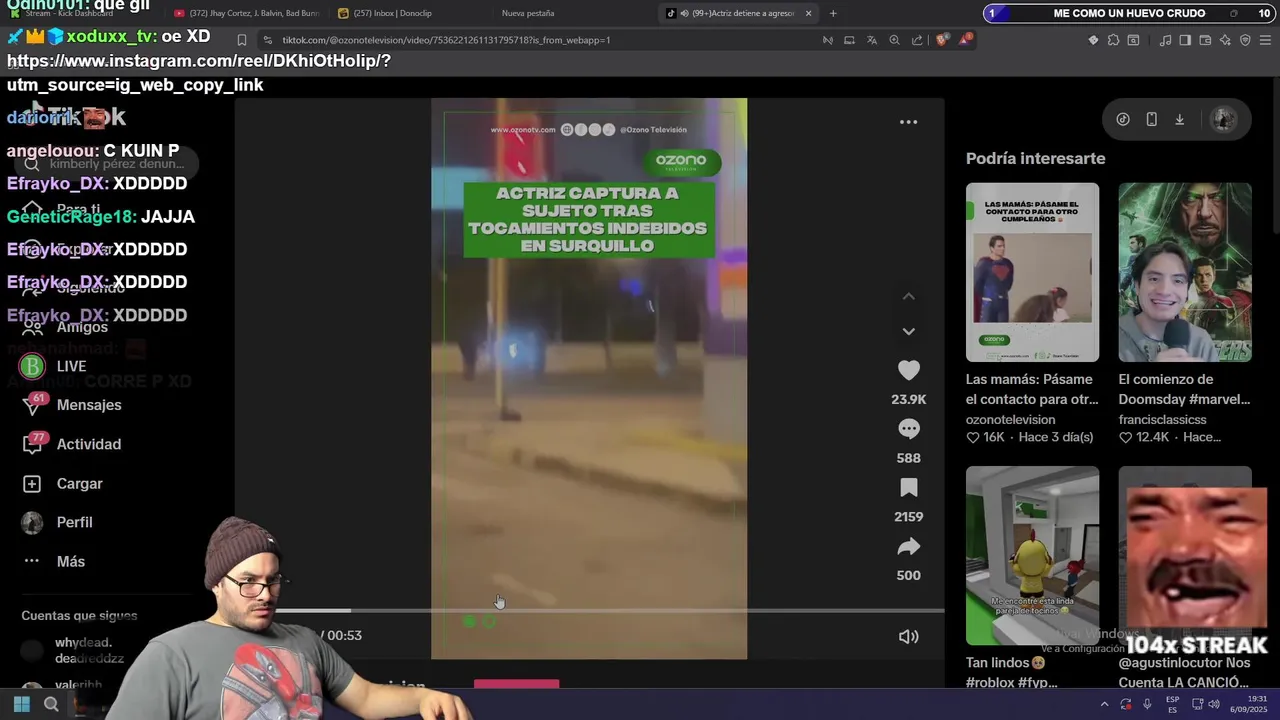Open the VPN shield toolbar icon
The height and width of the screenshot is (720, 1280).
pos(1245,40)
